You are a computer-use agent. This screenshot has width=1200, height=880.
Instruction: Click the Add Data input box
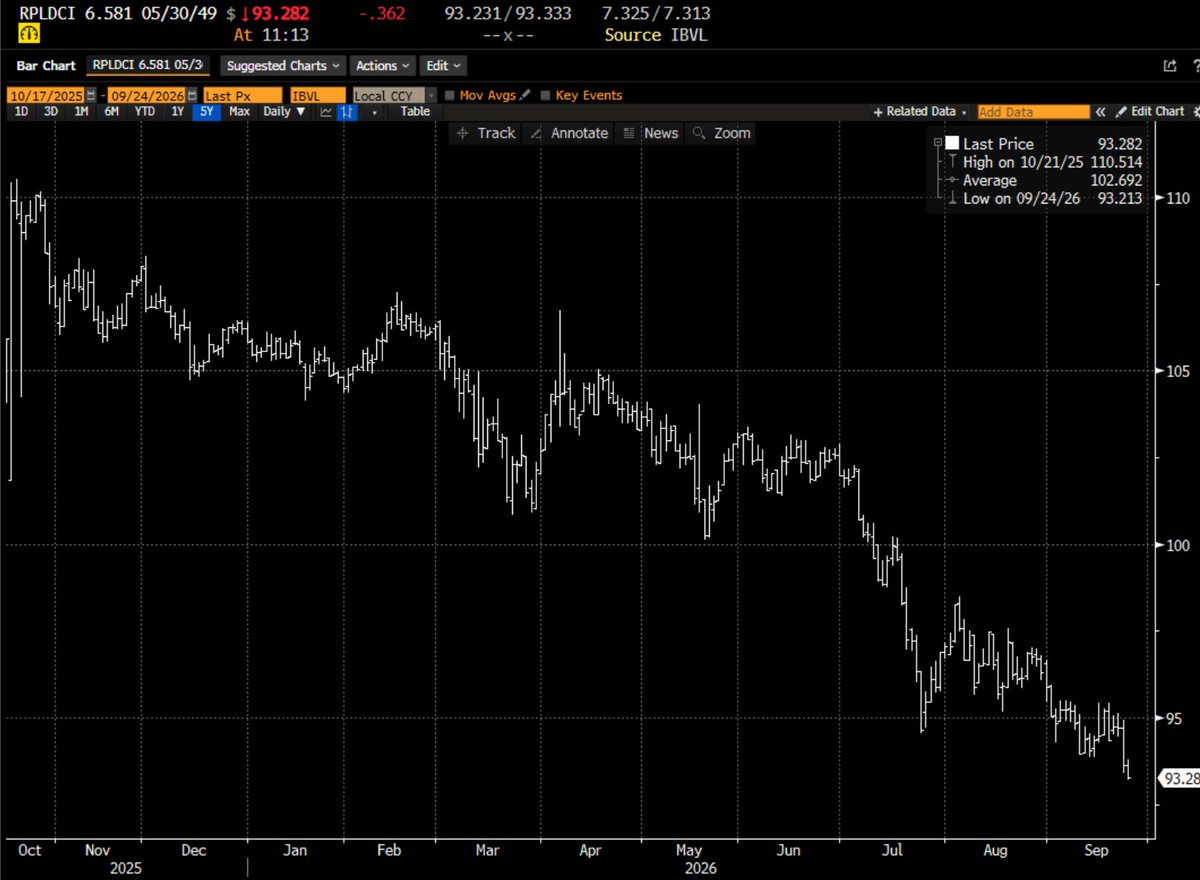pos(1033,112)
